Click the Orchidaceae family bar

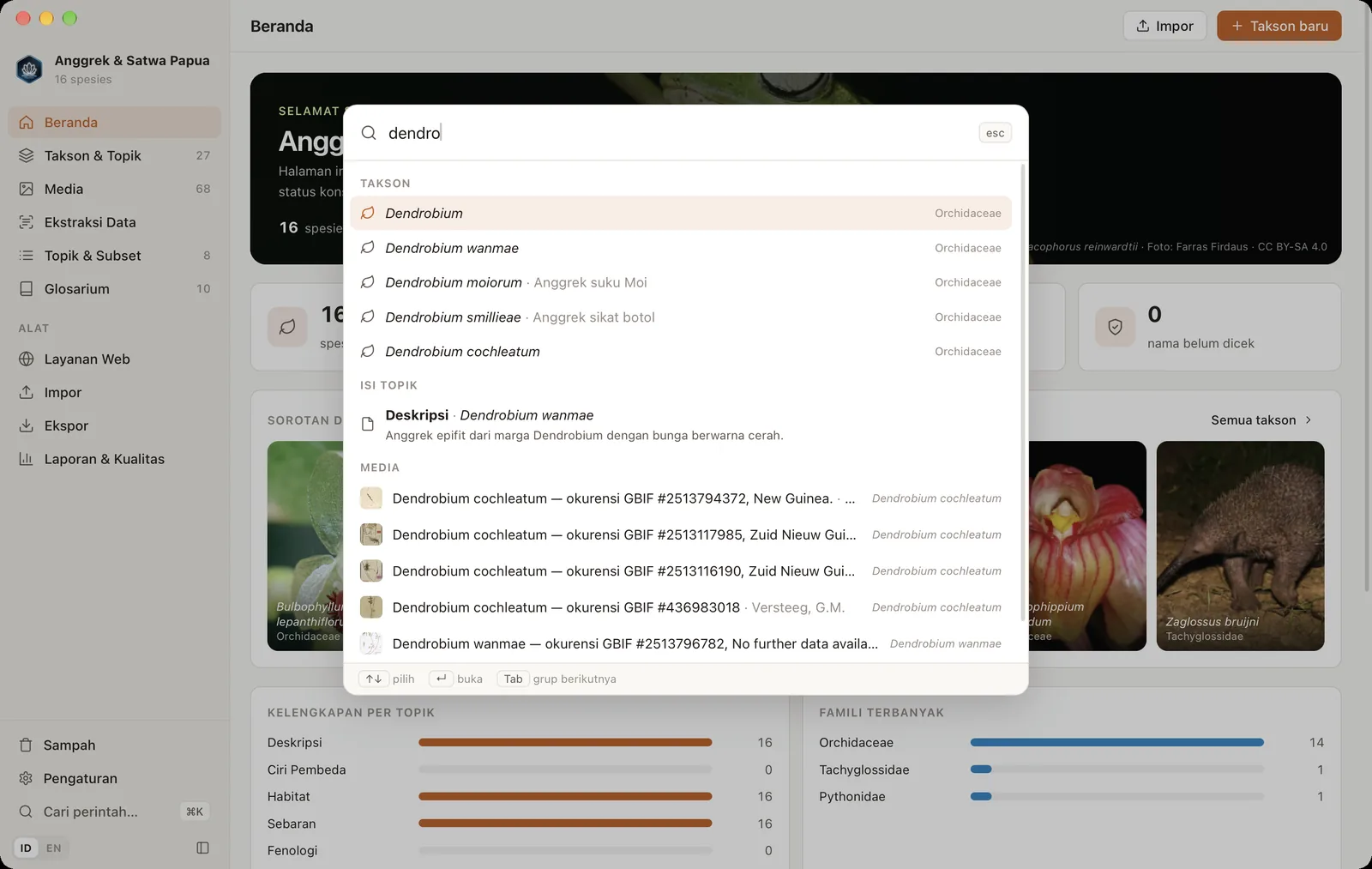1116,743
